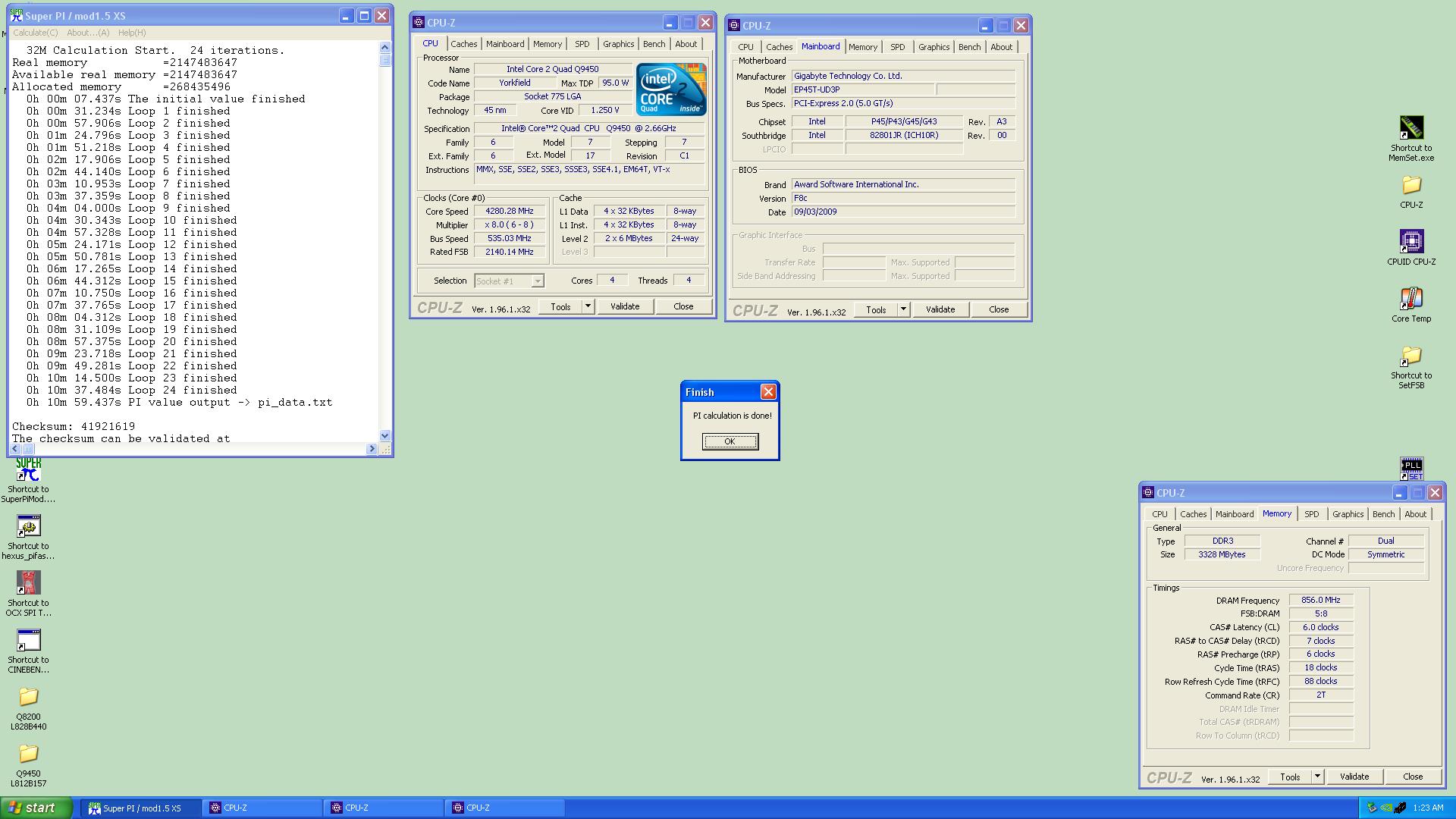Open the Q9450 L812B157 folder

(28, 754)
